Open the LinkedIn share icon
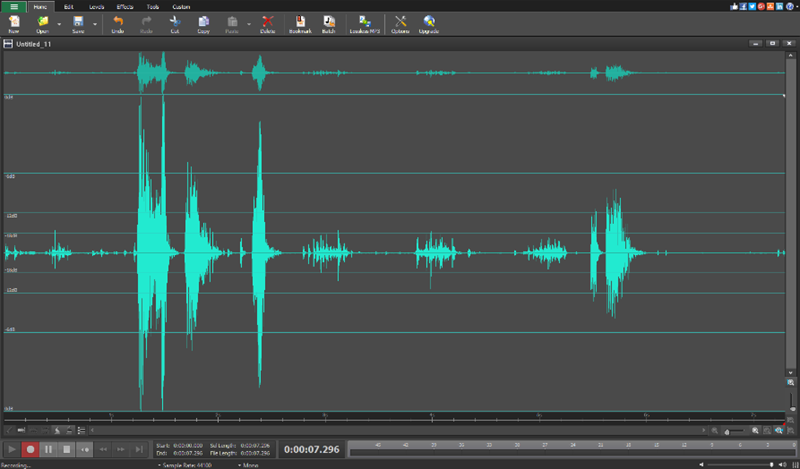The height and width of the screenshot is (469, 800). [x=780, y=6]
